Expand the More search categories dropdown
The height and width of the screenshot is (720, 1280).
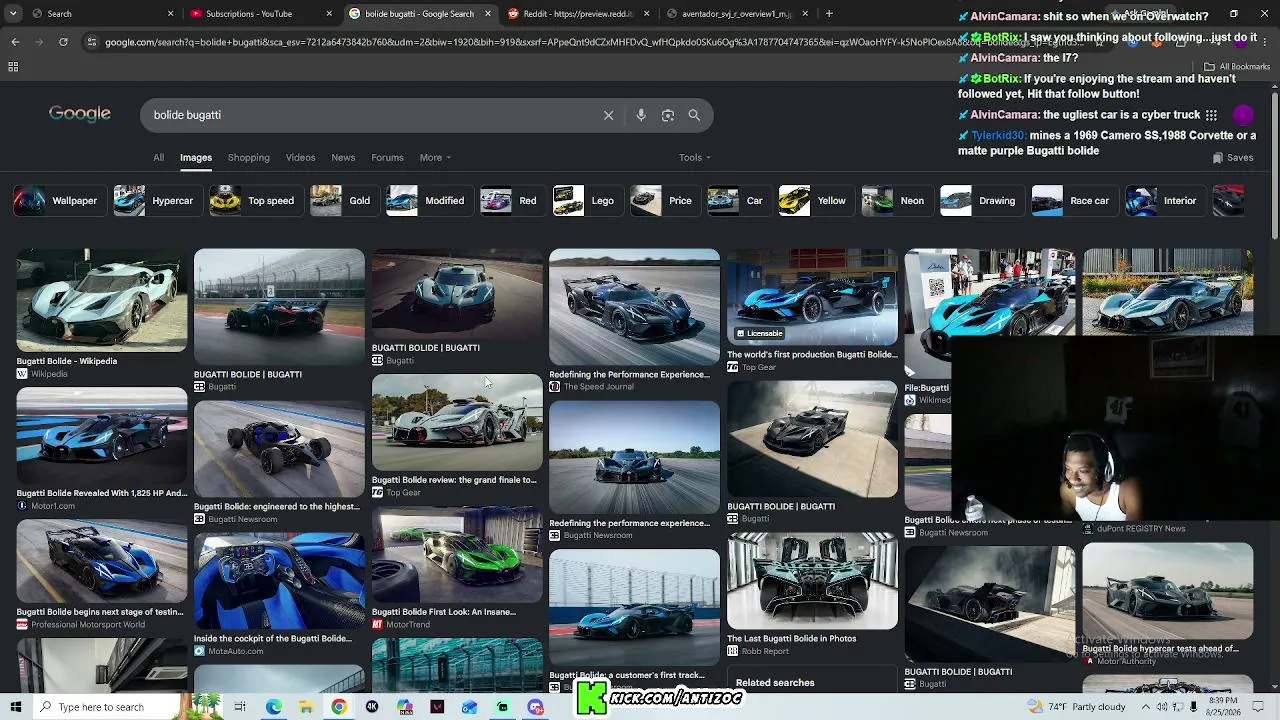click(x=435, y=157)
